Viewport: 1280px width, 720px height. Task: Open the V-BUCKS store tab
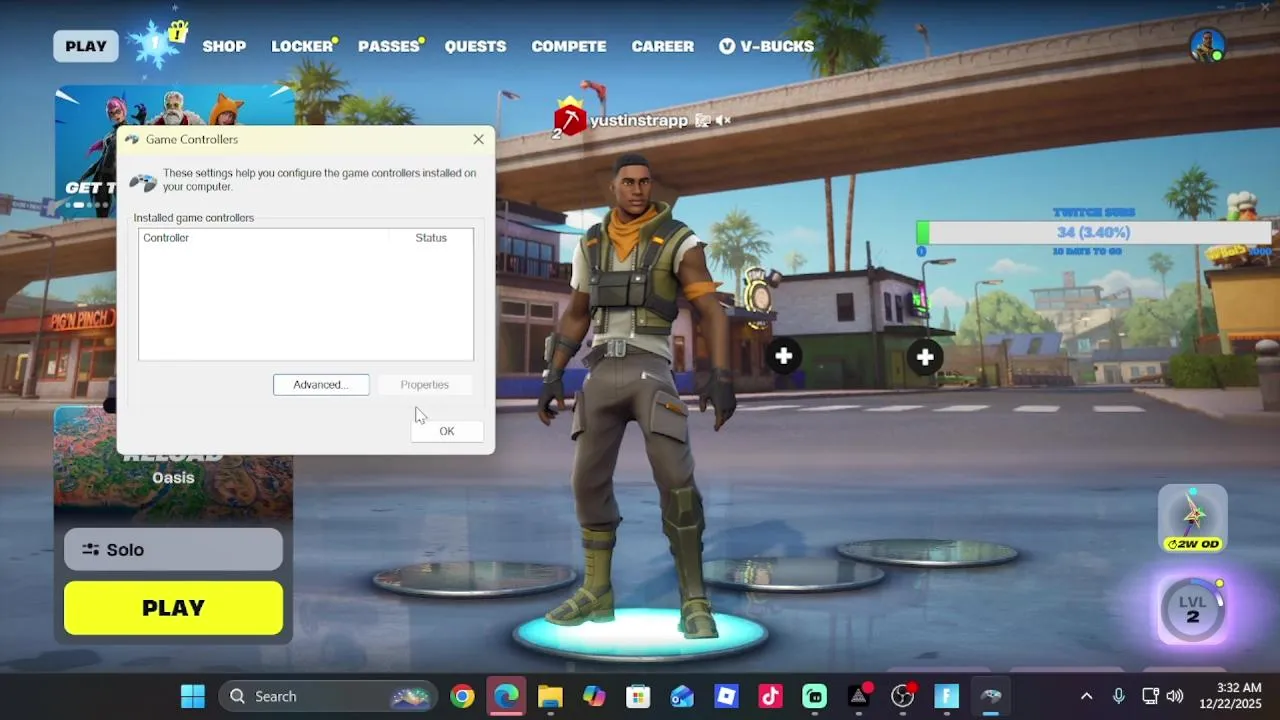766,46
